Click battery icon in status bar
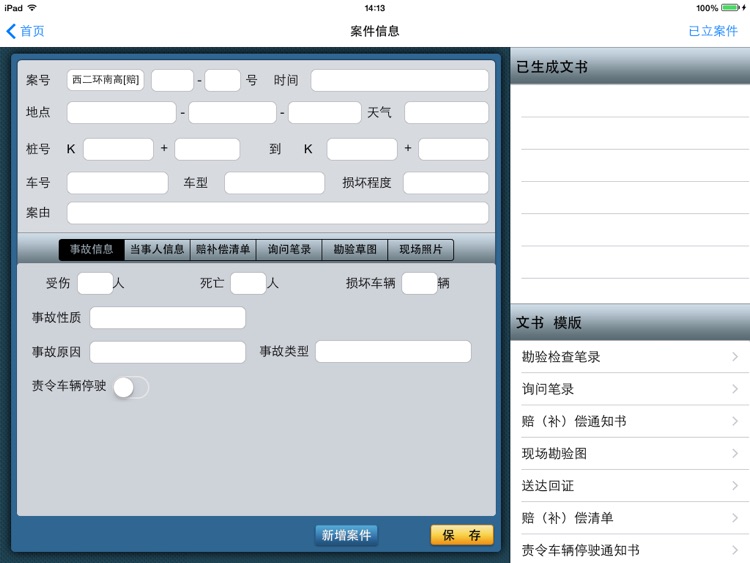Screen dimensions: 750x563 point(730,8)
